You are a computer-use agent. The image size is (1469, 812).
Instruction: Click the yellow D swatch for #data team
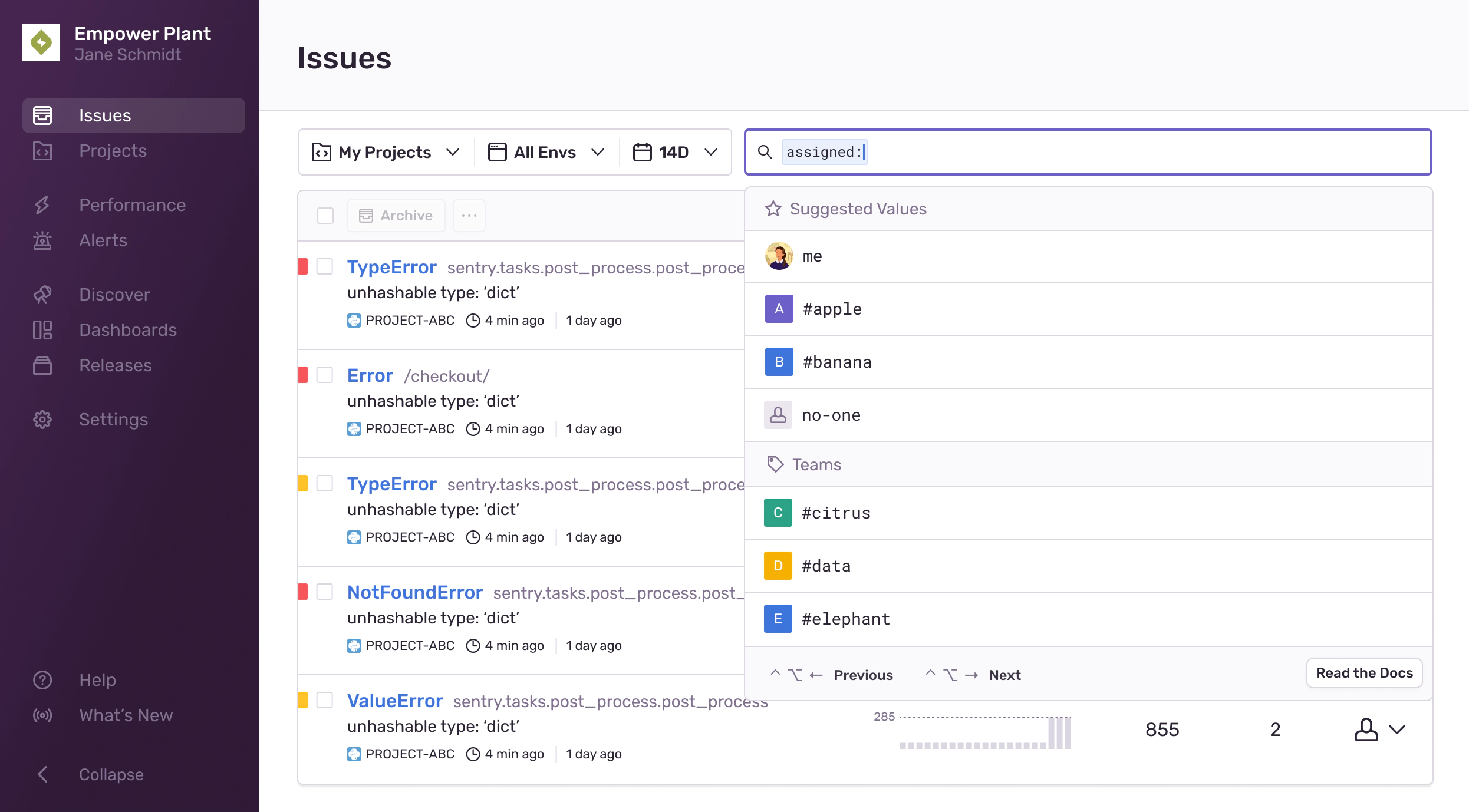(778, 566)
